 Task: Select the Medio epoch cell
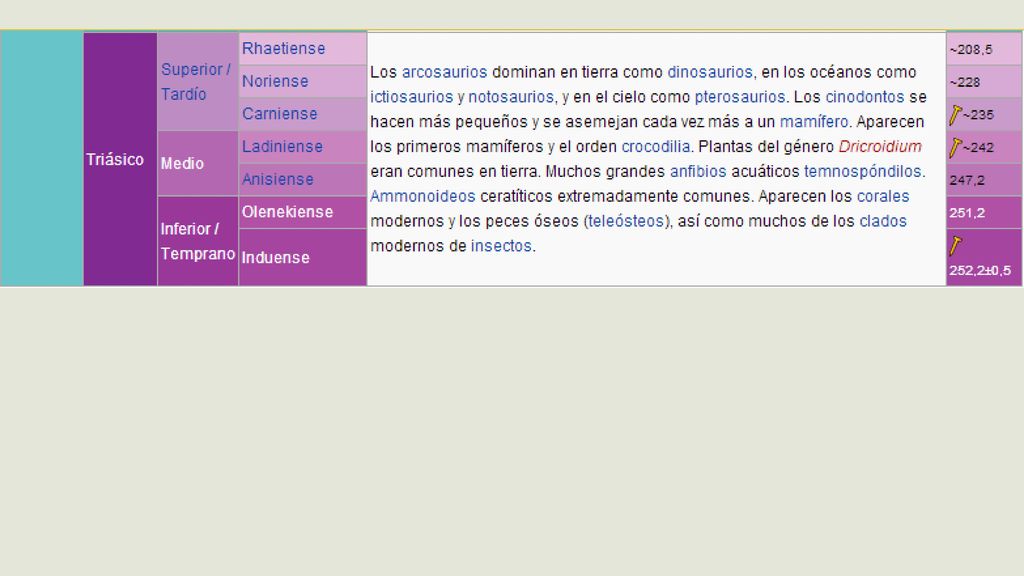[198, 163]
